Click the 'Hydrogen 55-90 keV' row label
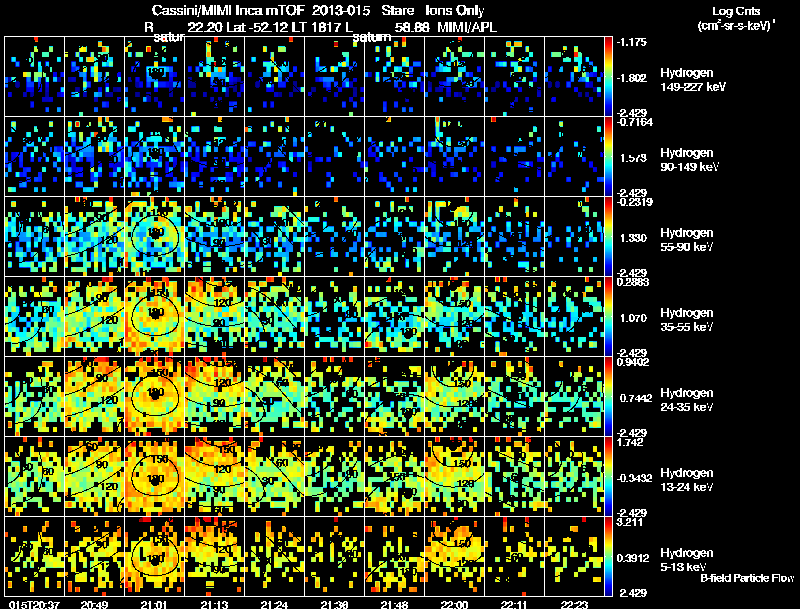The height and width of the screenshot is (609, 800). [687, 240]
